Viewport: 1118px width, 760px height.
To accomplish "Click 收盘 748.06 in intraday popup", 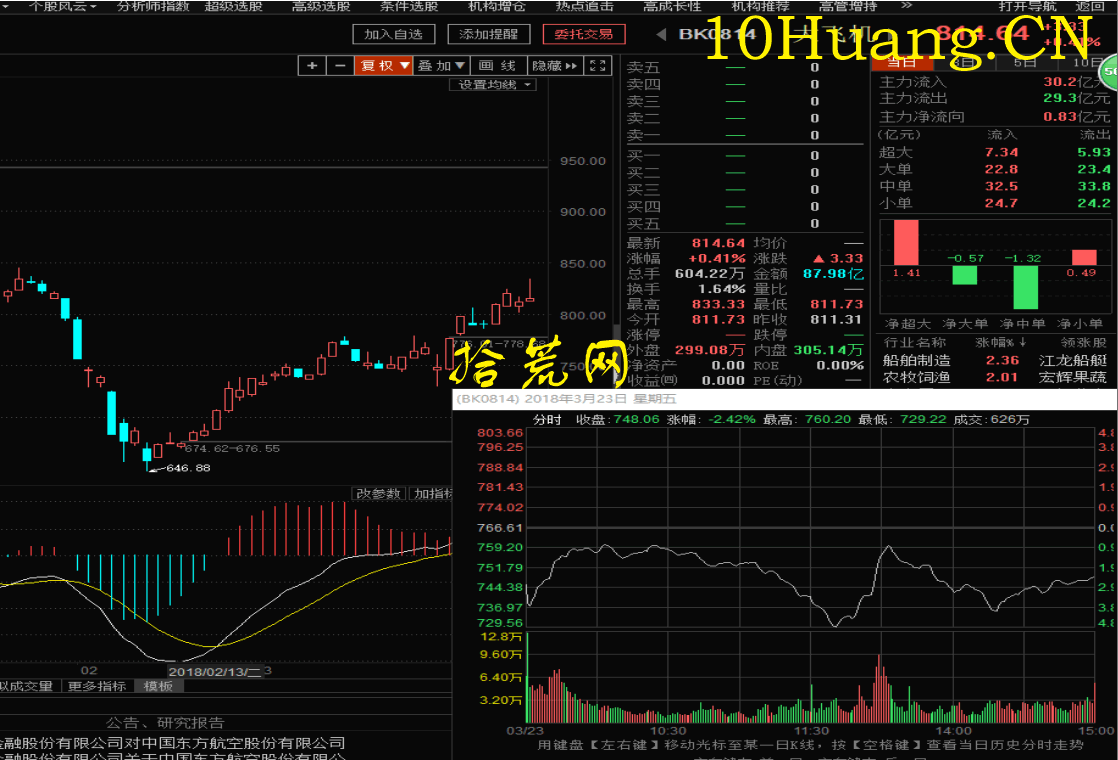I will click(x=617, y=419).
